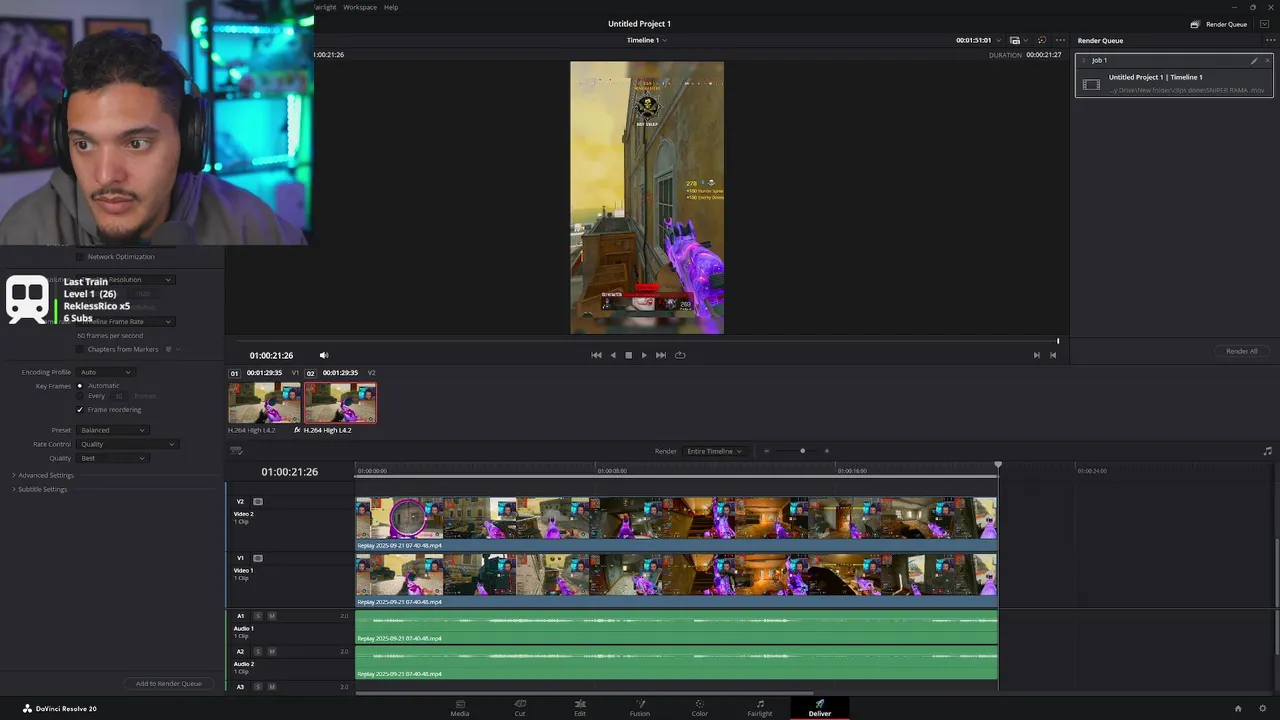Click the Render All button
The width and height of the screenshot is (1280, 720).
[1241, 351]
